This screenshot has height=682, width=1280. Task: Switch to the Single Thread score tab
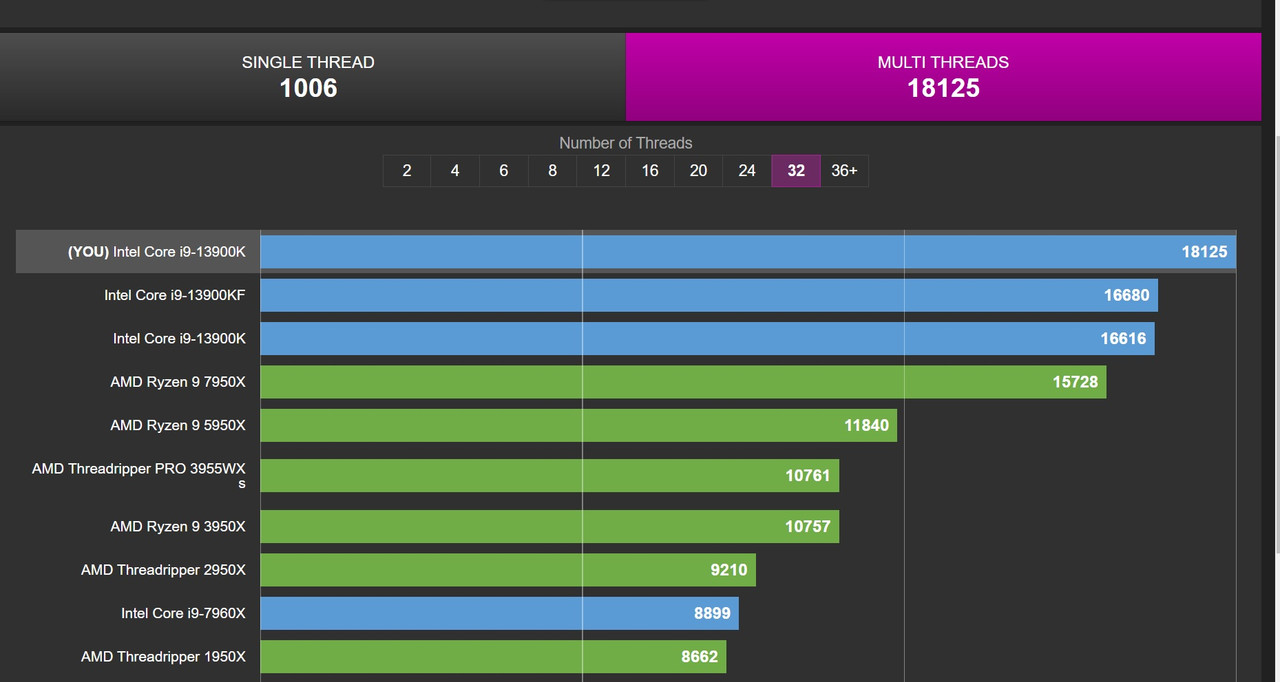312,77
